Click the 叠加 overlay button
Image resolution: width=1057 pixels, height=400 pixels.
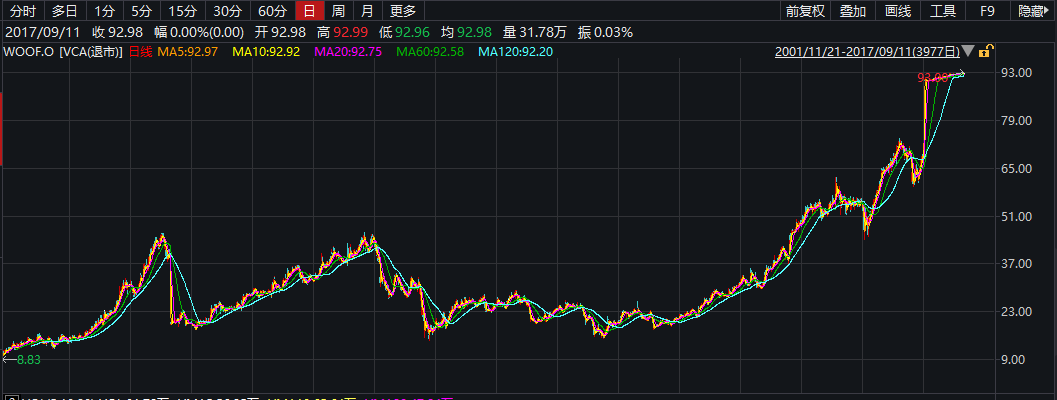[x=853, y=12]
